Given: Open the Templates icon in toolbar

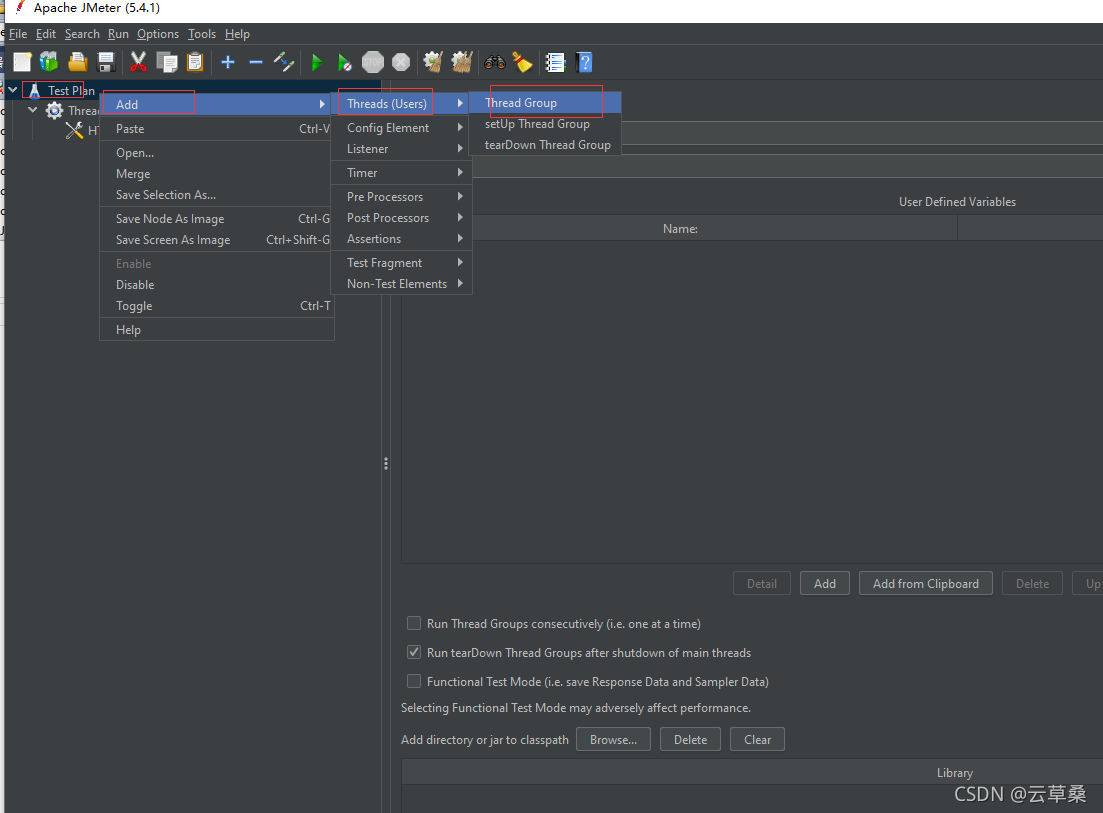Looking at the screenshot, I should (49, 62).
